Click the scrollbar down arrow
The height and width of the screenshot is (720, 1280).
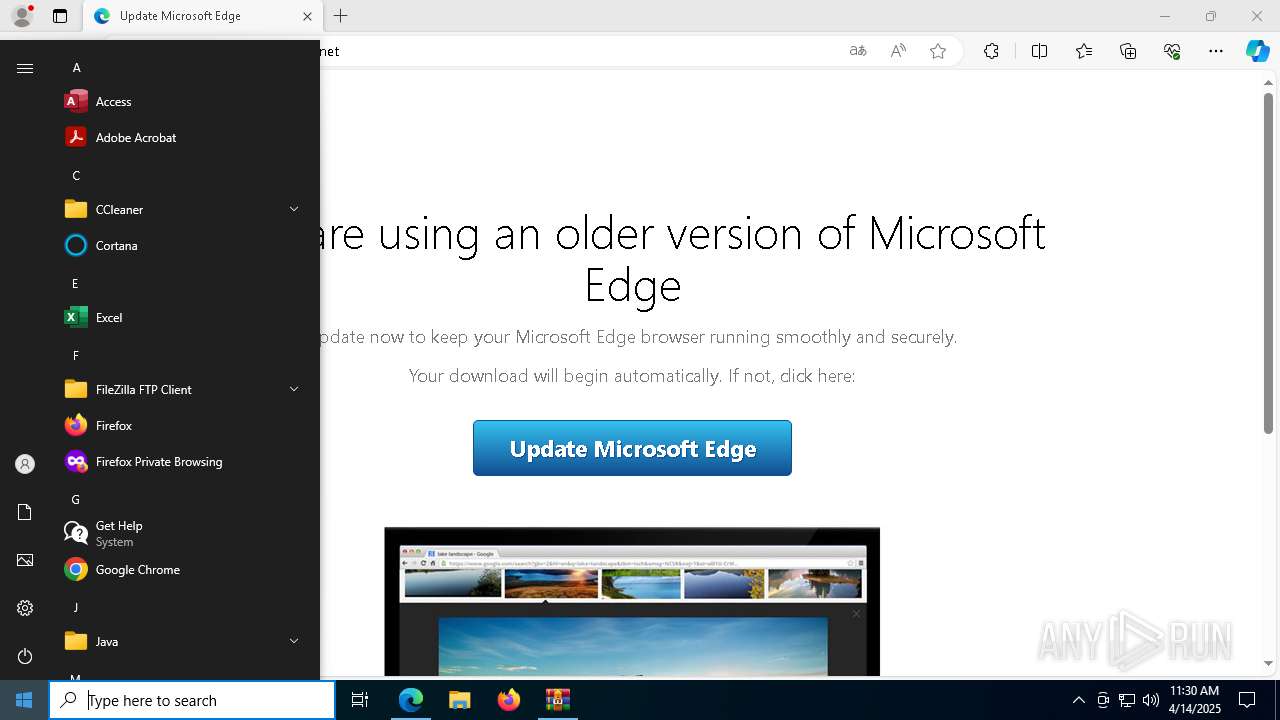click(1268, 663)
